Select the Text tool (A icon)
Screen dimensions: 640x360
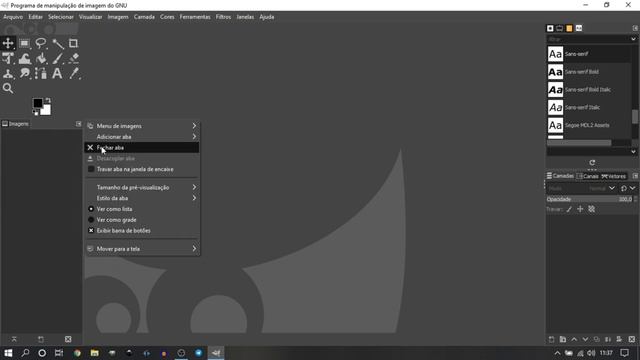(x=58, y=73)
